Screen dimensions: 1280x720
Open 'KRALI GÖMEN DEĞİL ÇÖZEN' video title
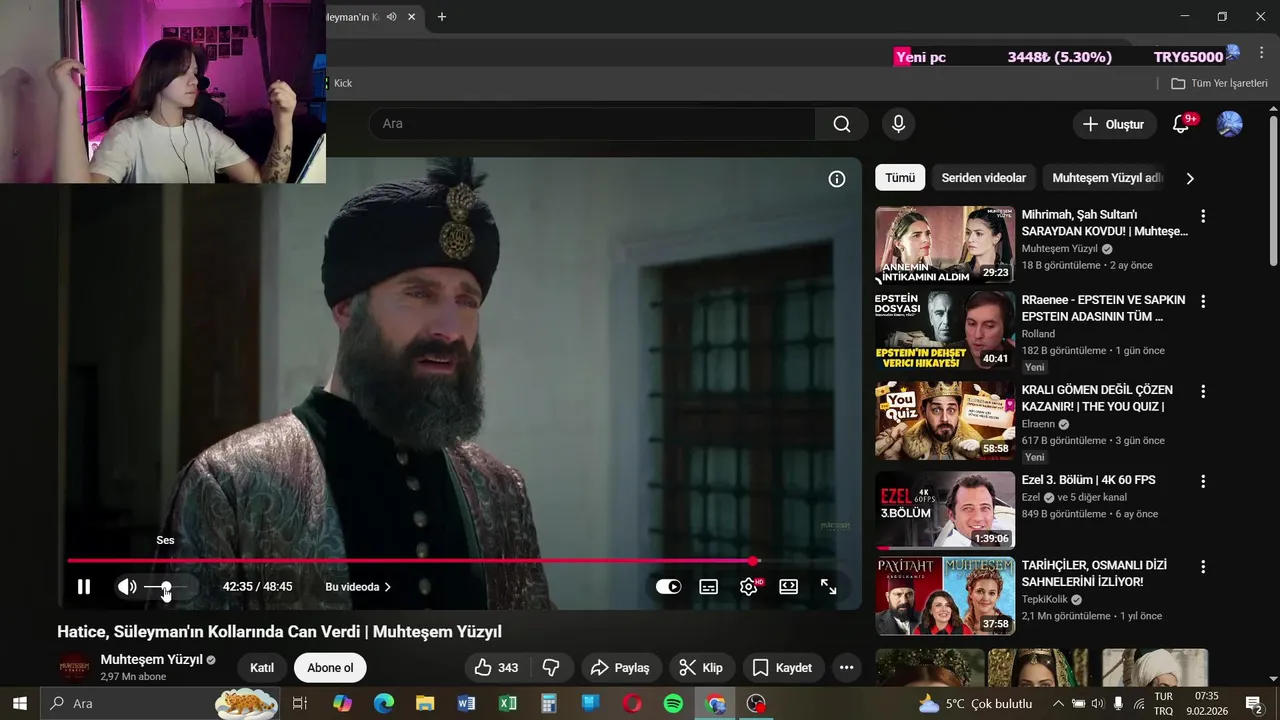[x=1097, y=398]
